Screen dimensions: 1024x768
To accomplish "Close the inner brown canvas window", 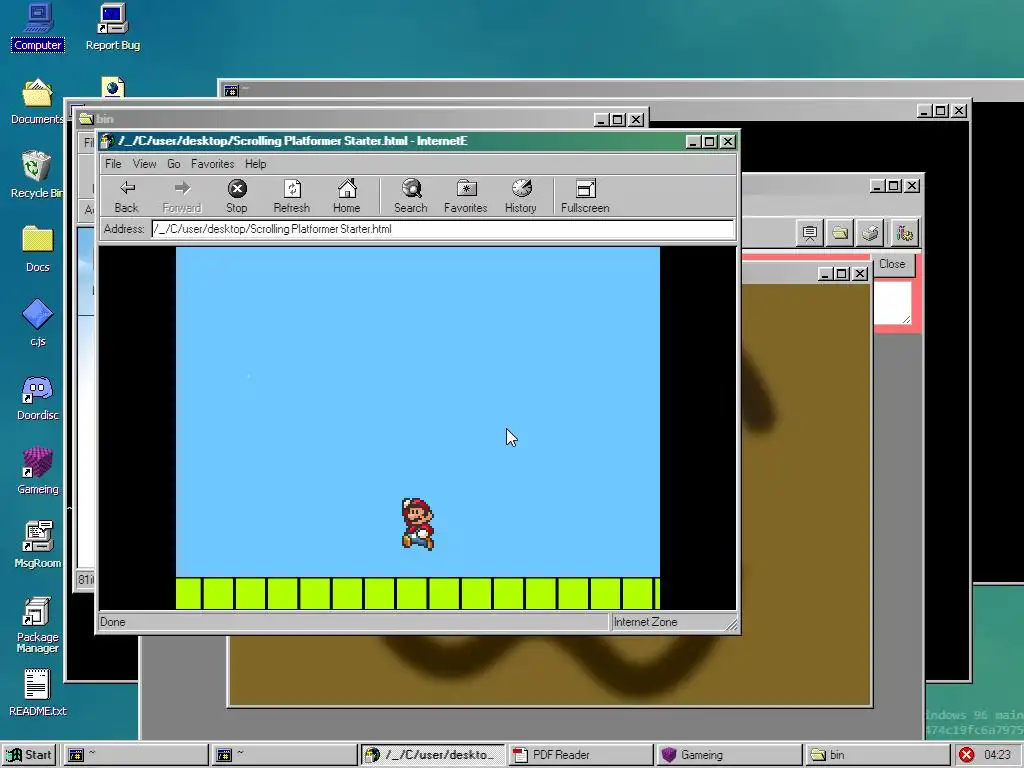I will click(860, 274).
